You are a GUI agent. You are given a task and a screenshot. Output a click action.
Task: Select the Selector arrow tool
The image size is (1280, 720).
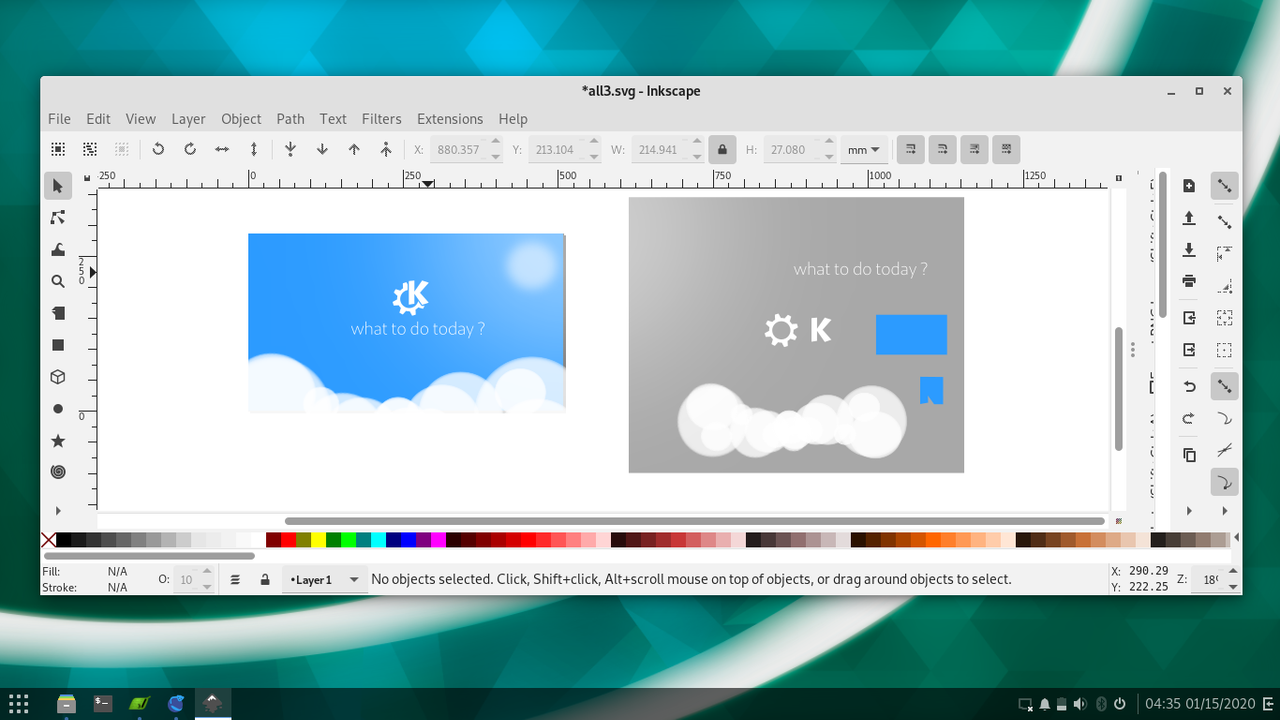[58, 186]
